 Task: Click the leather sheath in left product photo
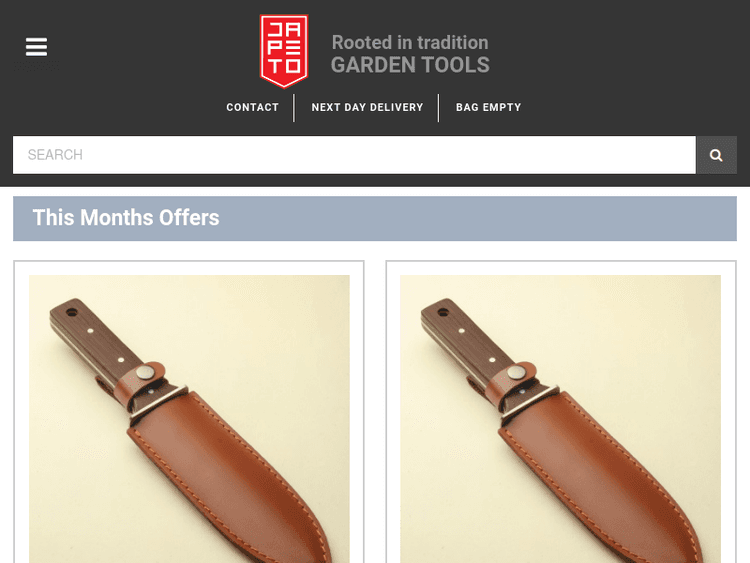point(230,474)
